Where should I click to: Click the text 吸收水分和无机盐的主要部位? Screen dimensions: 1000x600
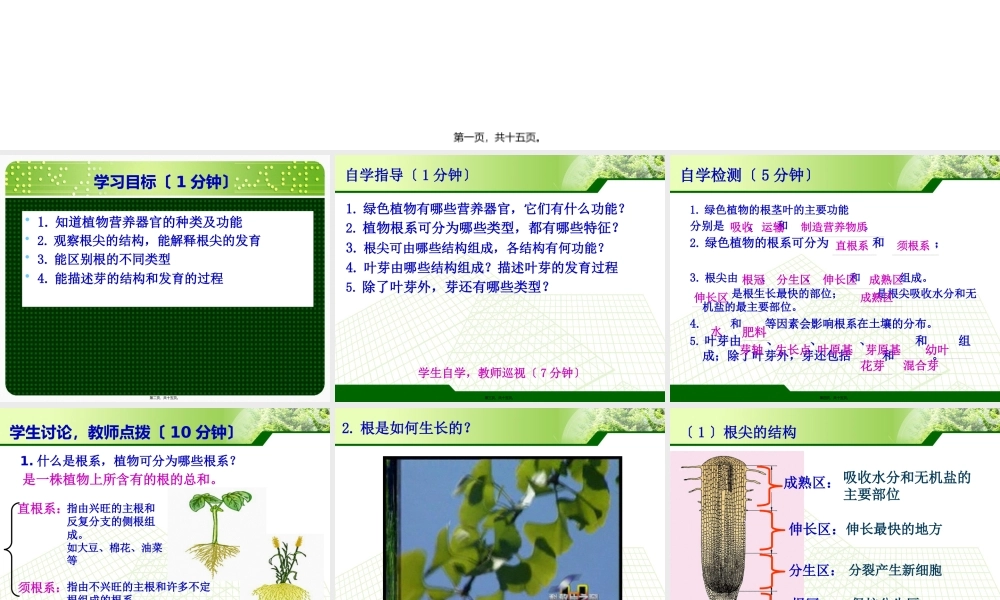tap(907, 485)
